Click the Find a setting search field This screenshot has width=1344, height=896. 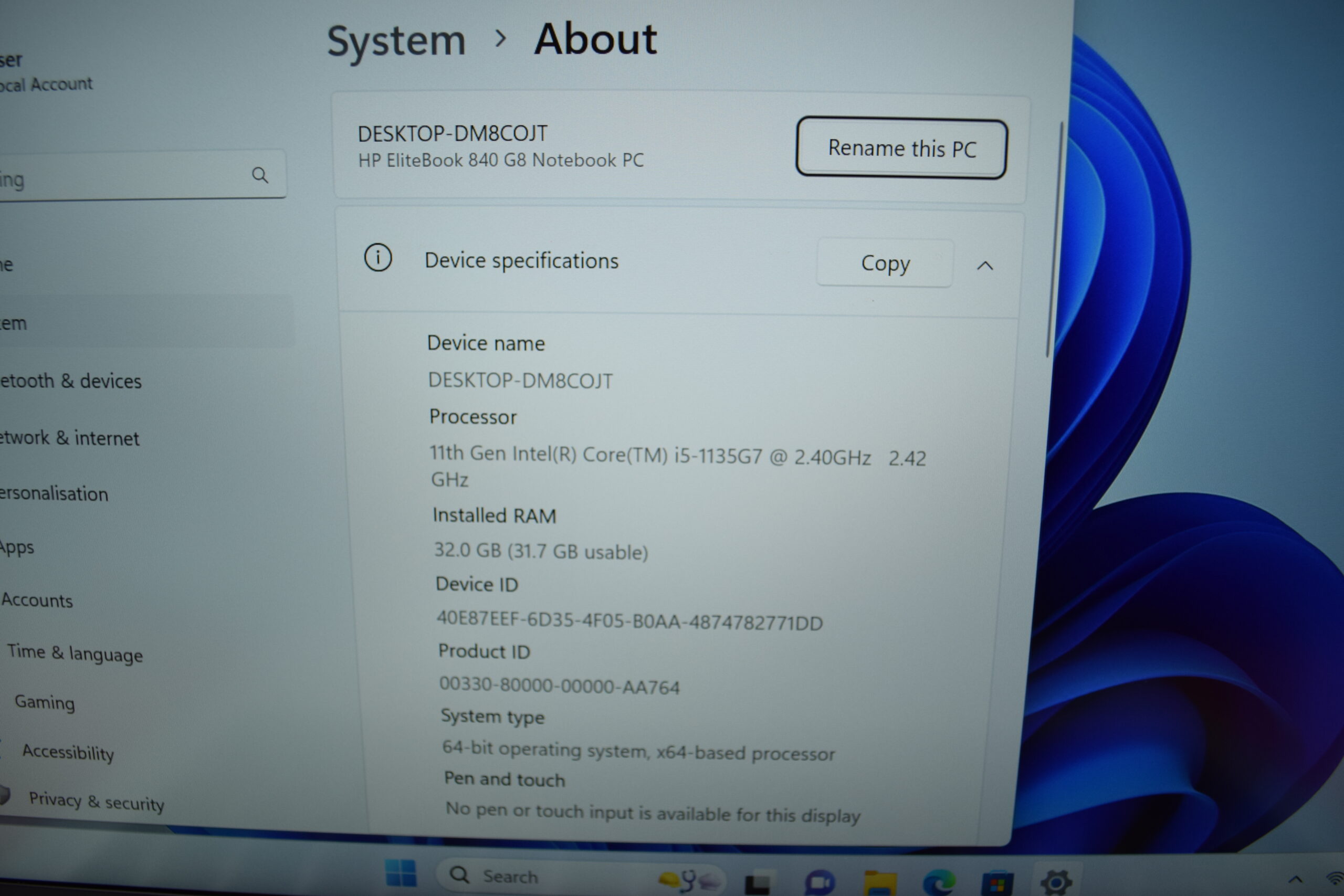coord(142,175)
